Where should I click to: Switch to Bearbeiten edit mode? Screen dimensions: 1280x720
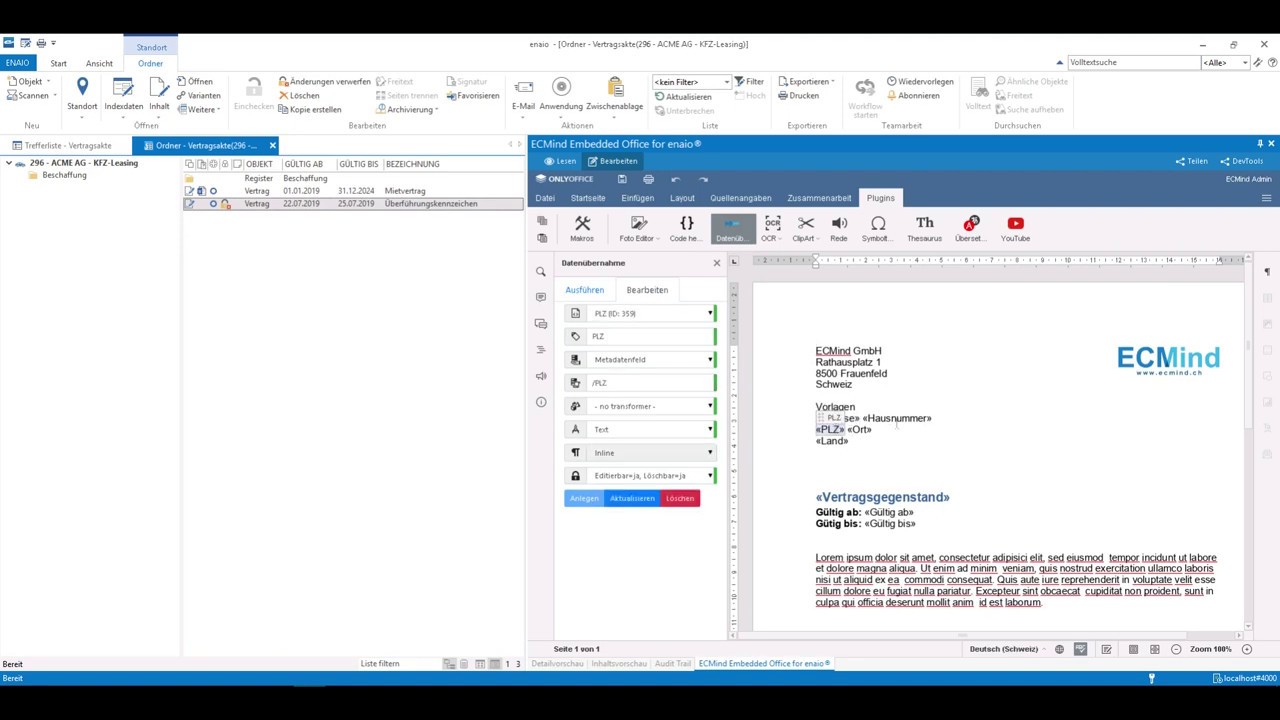pos(613,161)
